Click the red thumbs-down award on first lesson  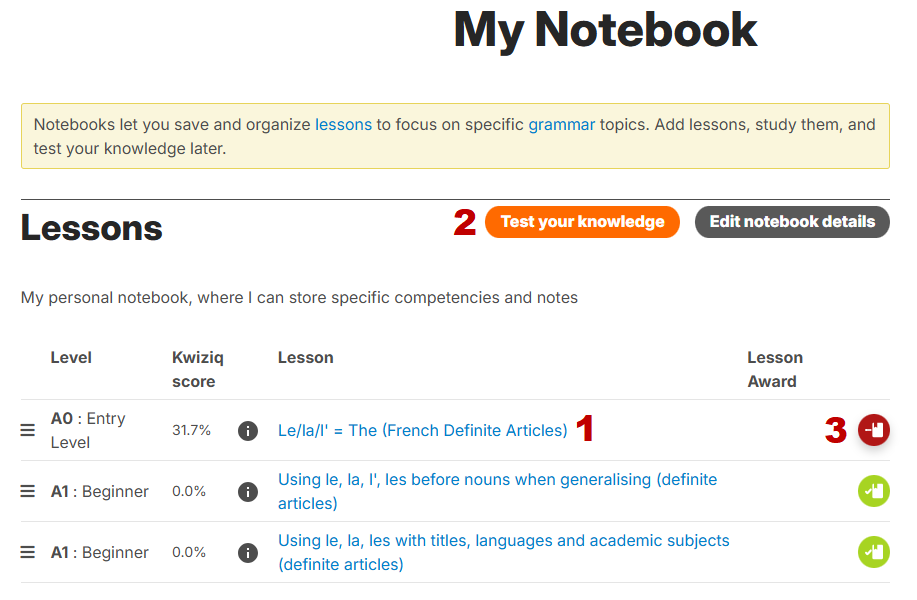(x=873, y=430)
